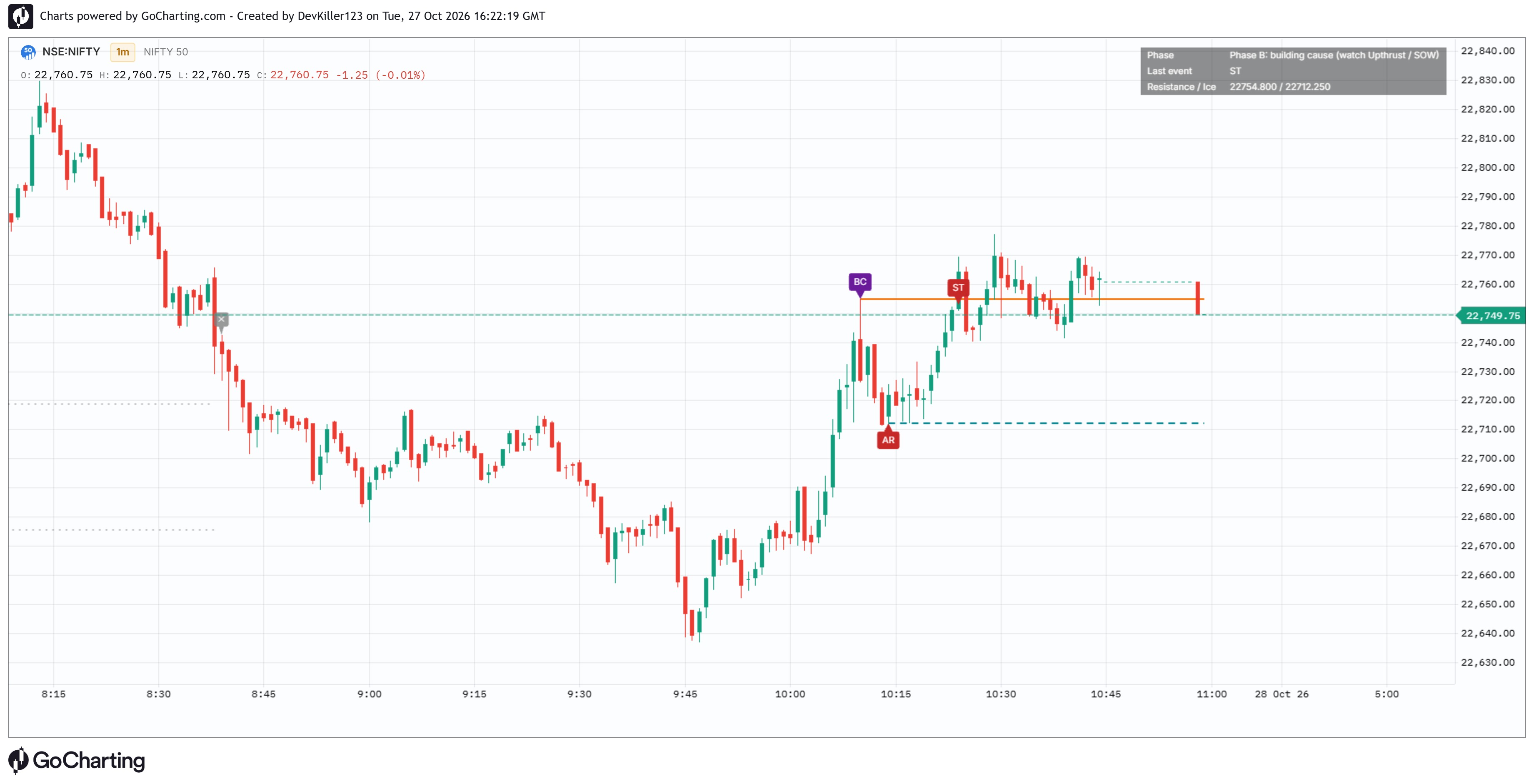The width and height of the screenshot is (1534, 784).
Task: Click the 10:00 time axis label
Action: 790,694
